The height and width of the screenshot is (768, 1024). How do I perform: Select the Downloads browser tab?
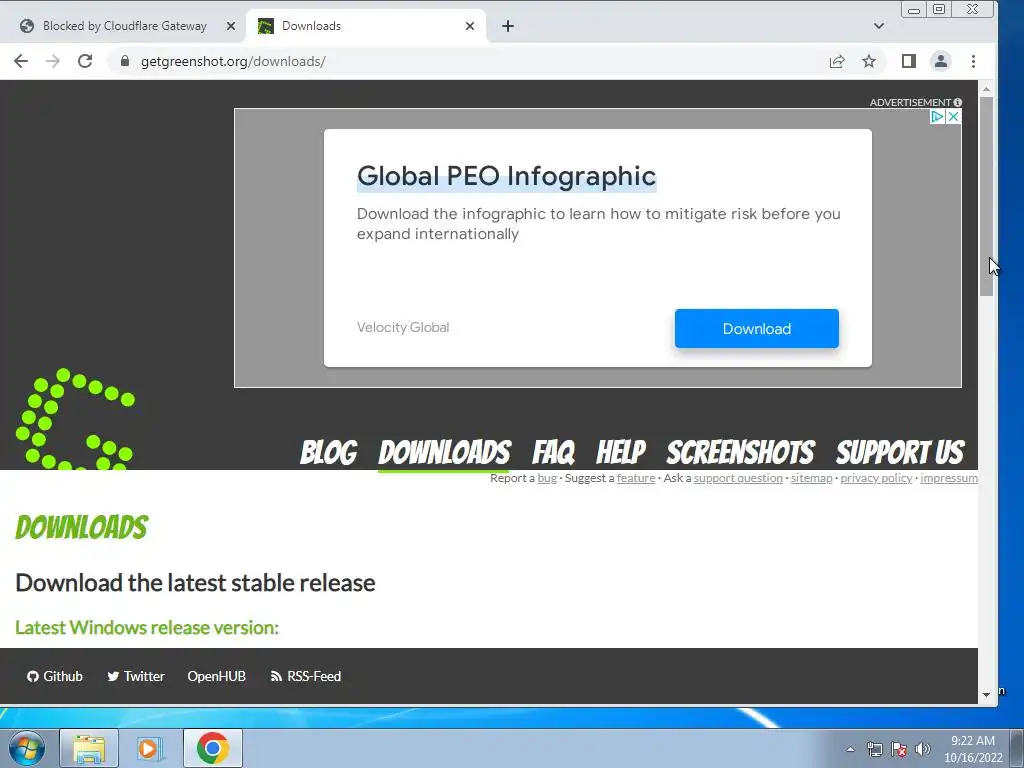click(x=366, y=26)
